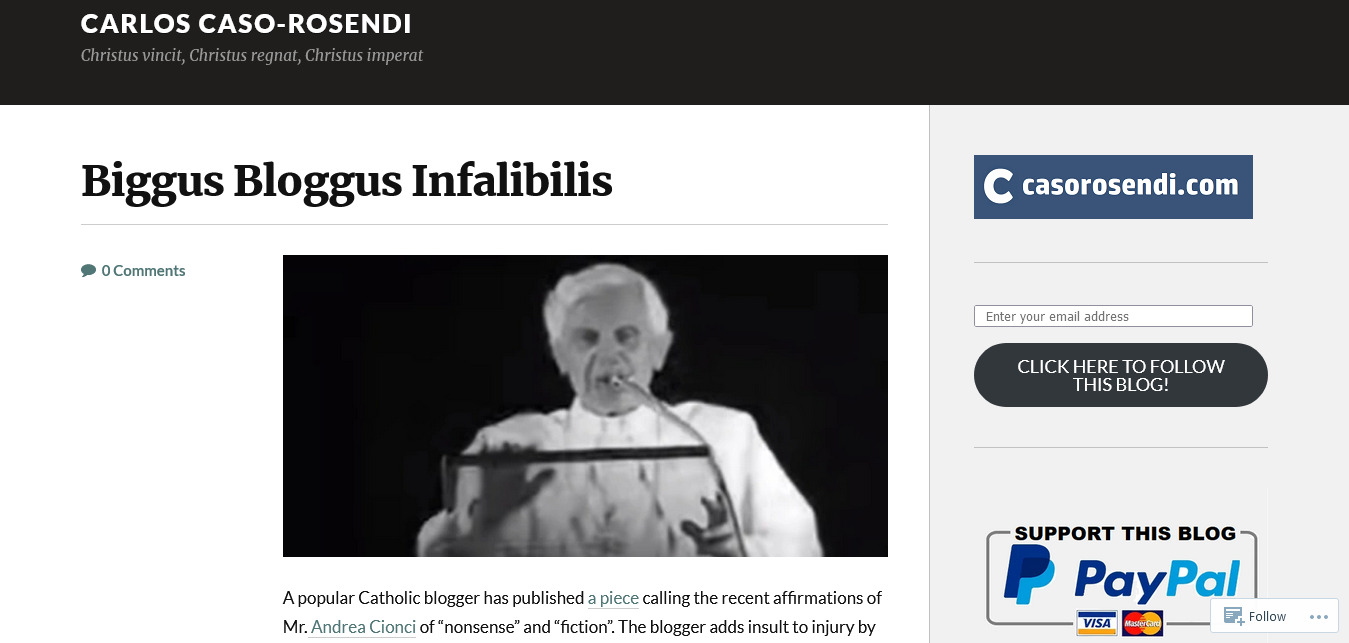Click the email address input field
The height and width of the screenshot is (643, 1349).
pos(1113,316)
